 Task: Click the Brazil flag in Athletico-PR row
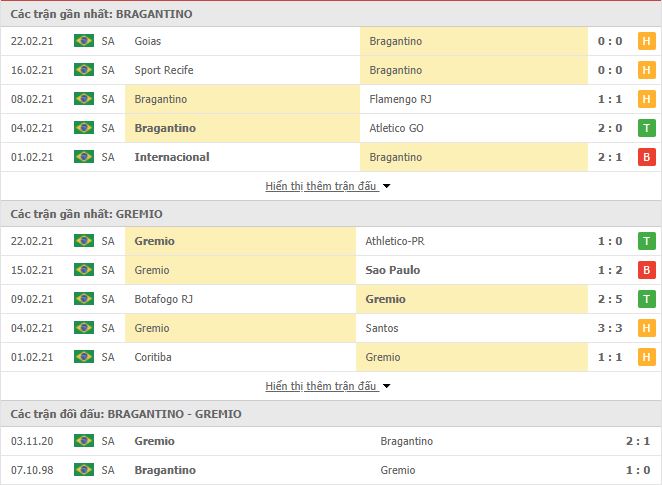pyautogui.click(x=84, y=241)
